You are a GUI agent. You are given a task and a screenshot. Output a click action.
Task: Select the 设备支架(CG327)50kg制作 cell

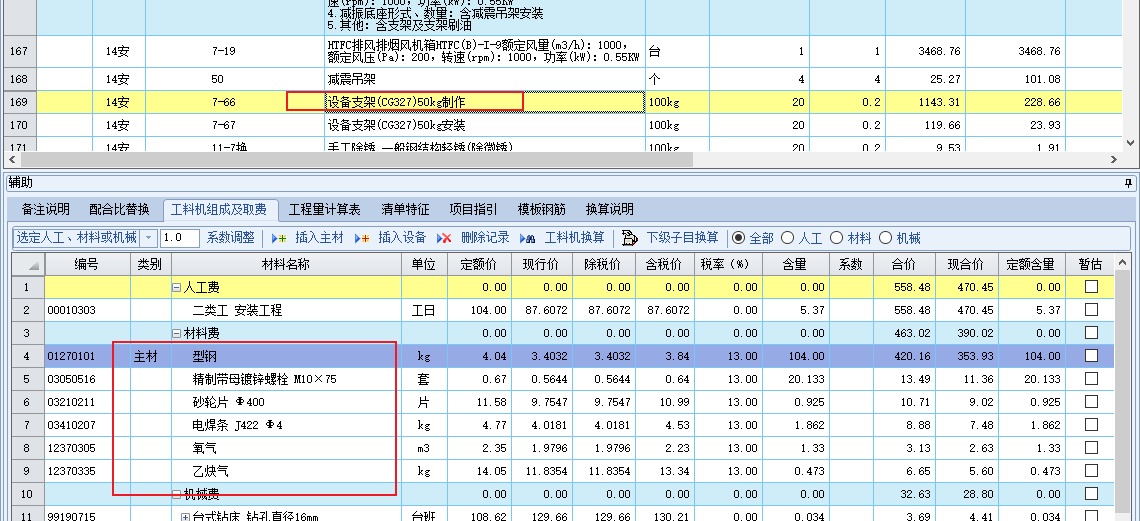pyautogui.click(x=485, y=102)
